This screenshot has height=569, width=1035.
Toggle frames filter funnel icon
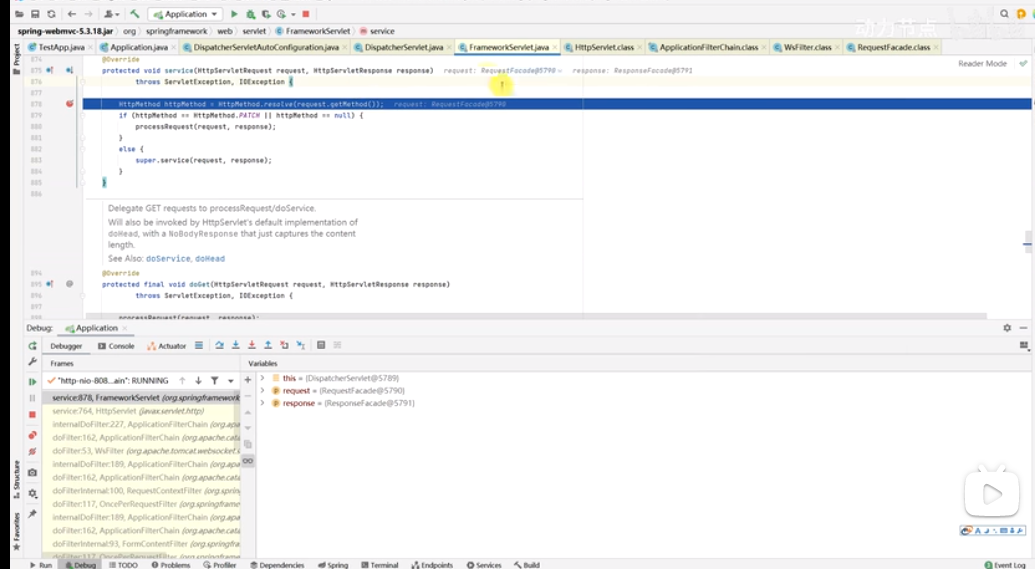pyautogui.click(x=215, y=381)
